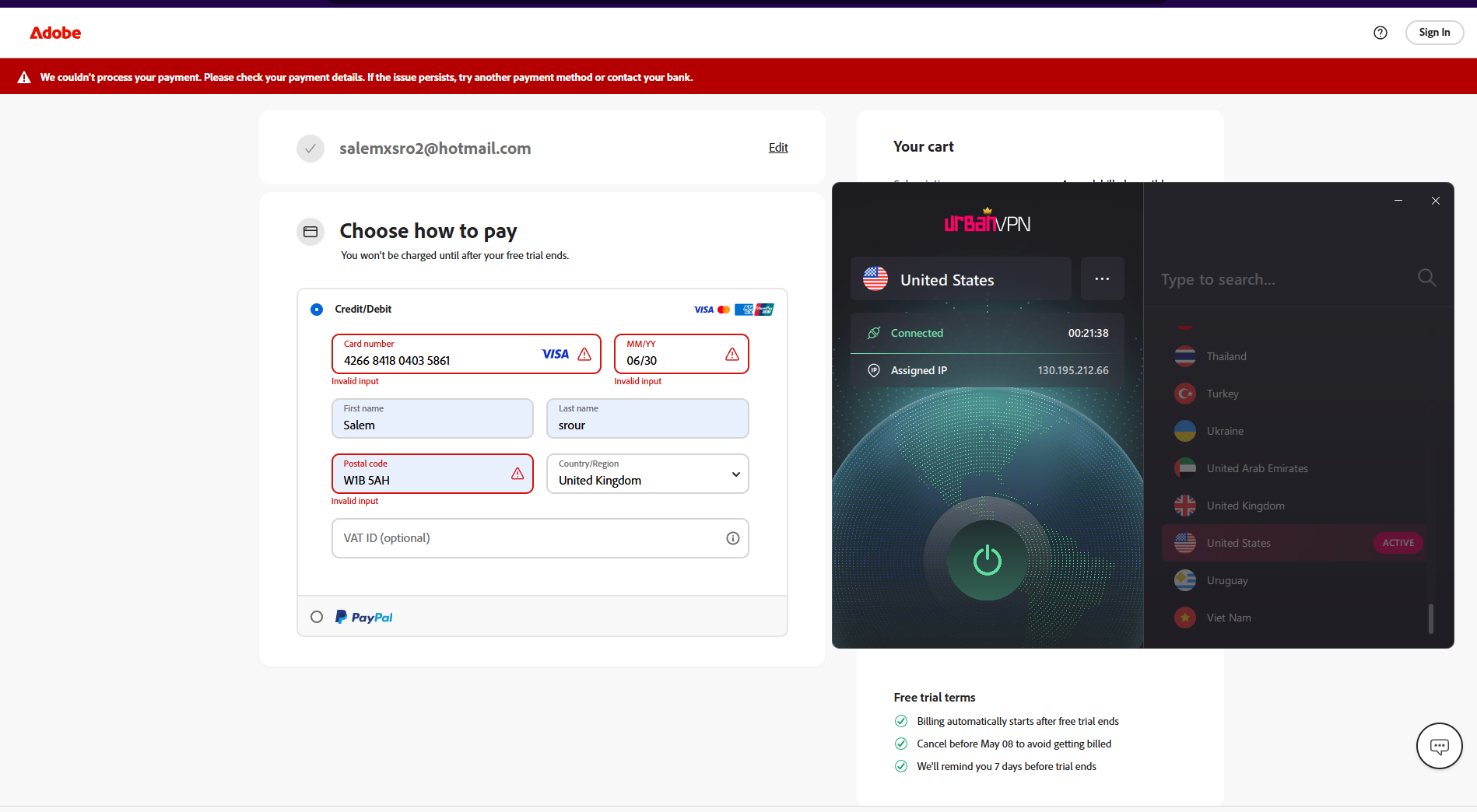Click the VPN country list scrollbar

1430,618
